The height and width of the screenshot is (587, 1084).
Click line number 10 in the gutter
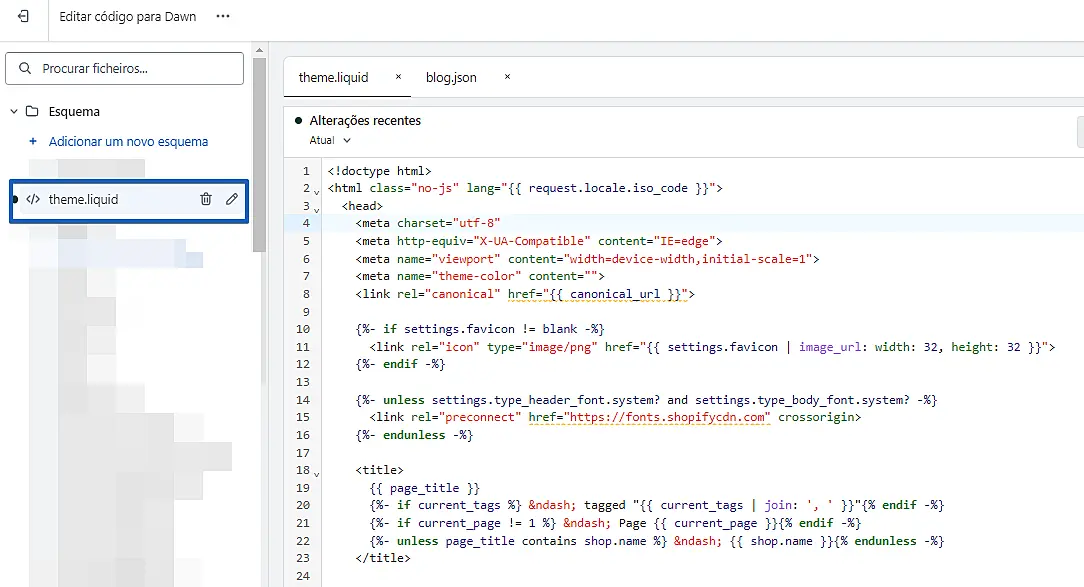304,329
